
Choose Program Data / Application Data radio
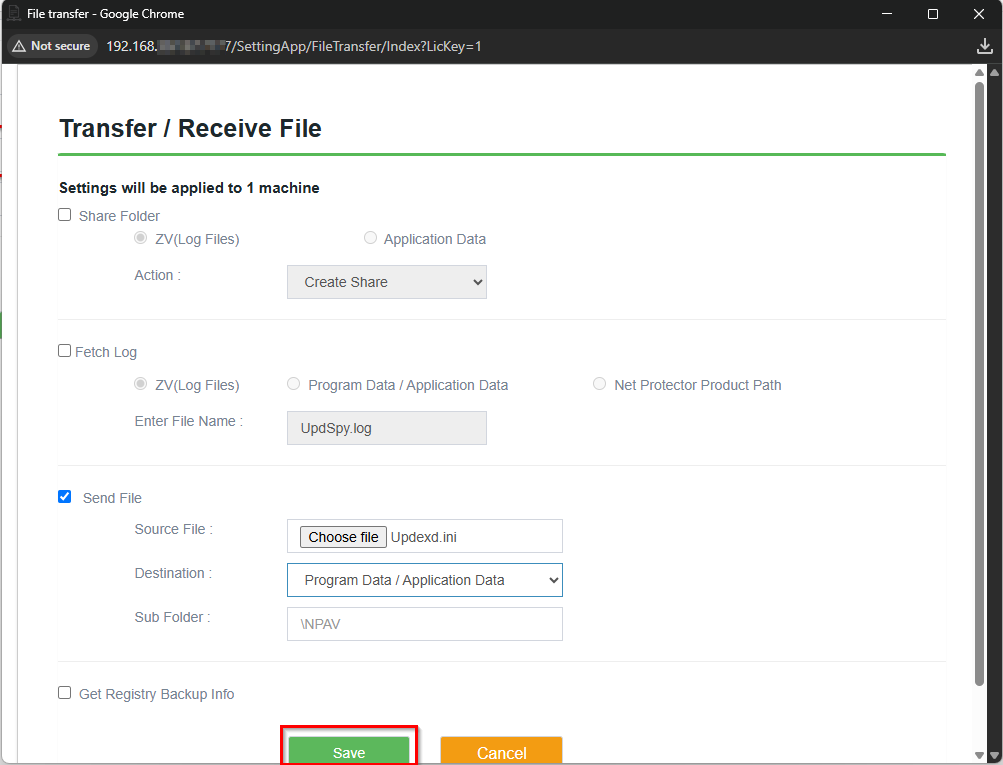293,384
